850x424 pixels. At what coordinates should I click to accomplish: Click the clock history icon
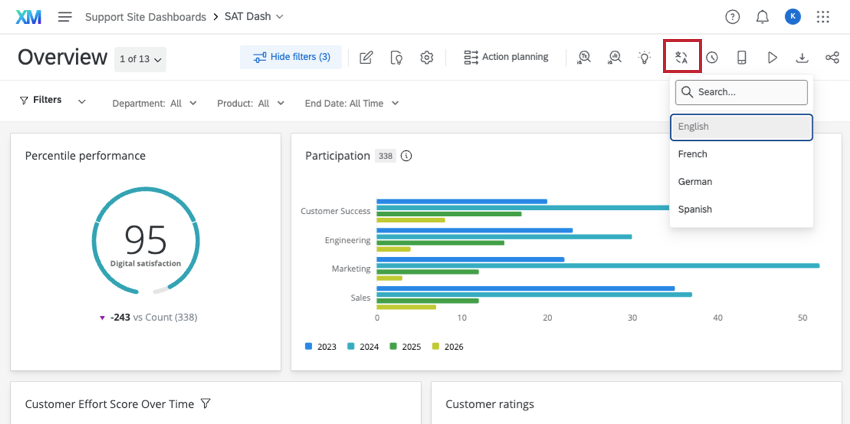(712, 57)
